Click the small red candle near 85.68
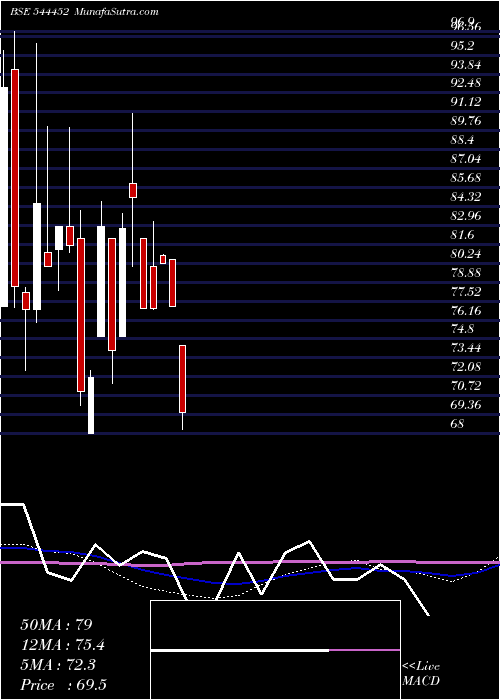The height and width of the screenshot is (700, 500). point(133,190)
